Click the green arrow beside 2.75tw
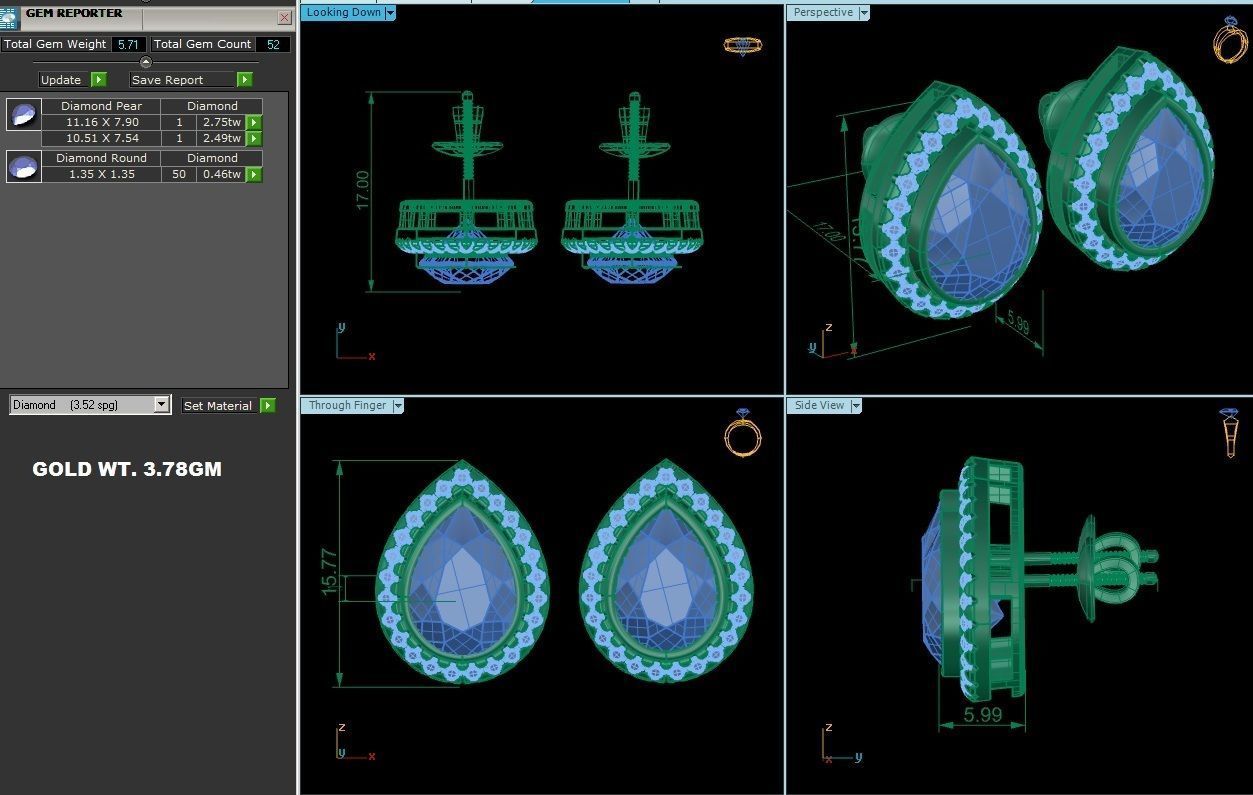Screen dimensions: 1253x795 (254, 122)
